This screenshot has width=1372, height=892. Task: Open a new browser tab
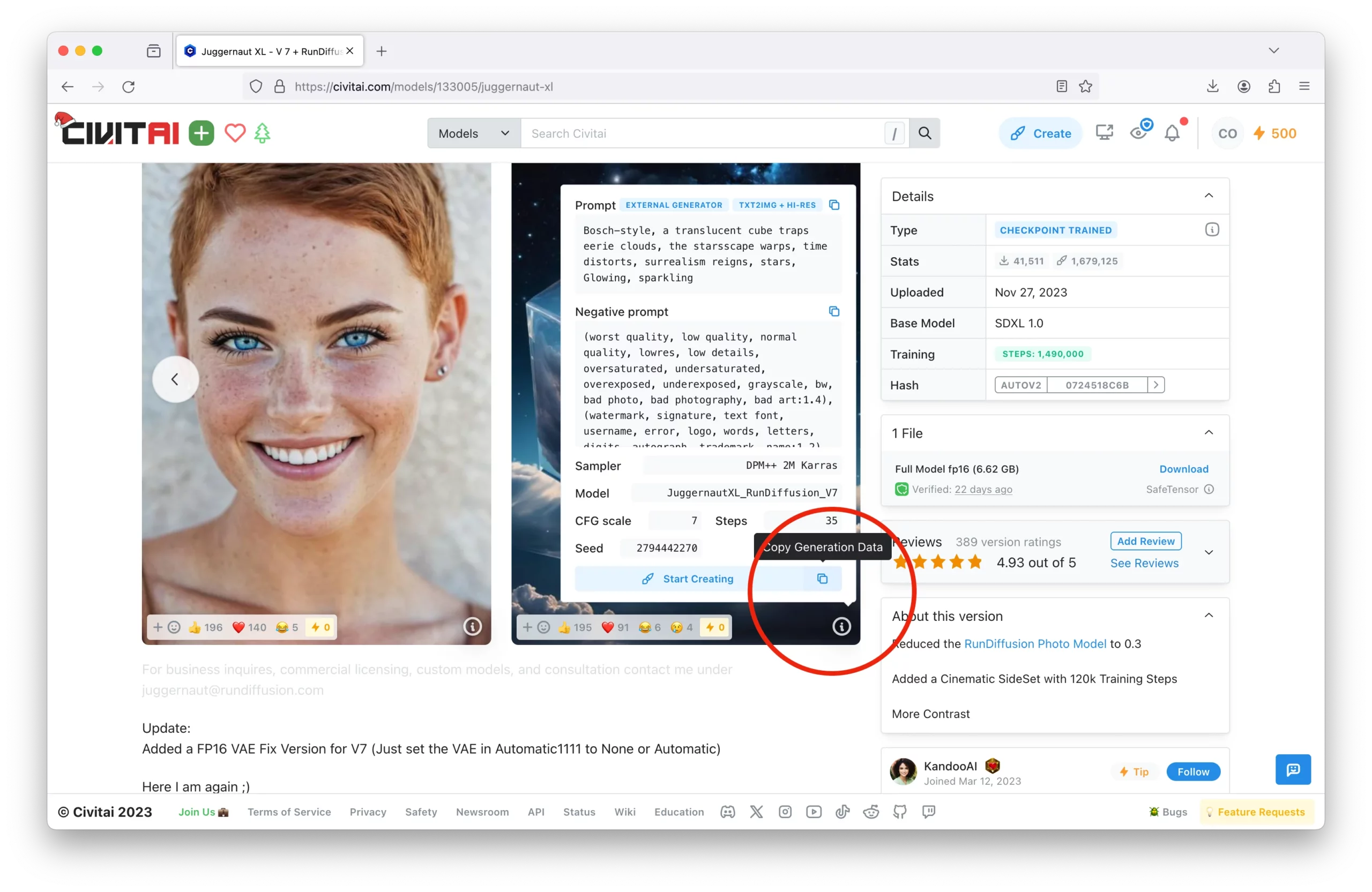coord(381,51)
